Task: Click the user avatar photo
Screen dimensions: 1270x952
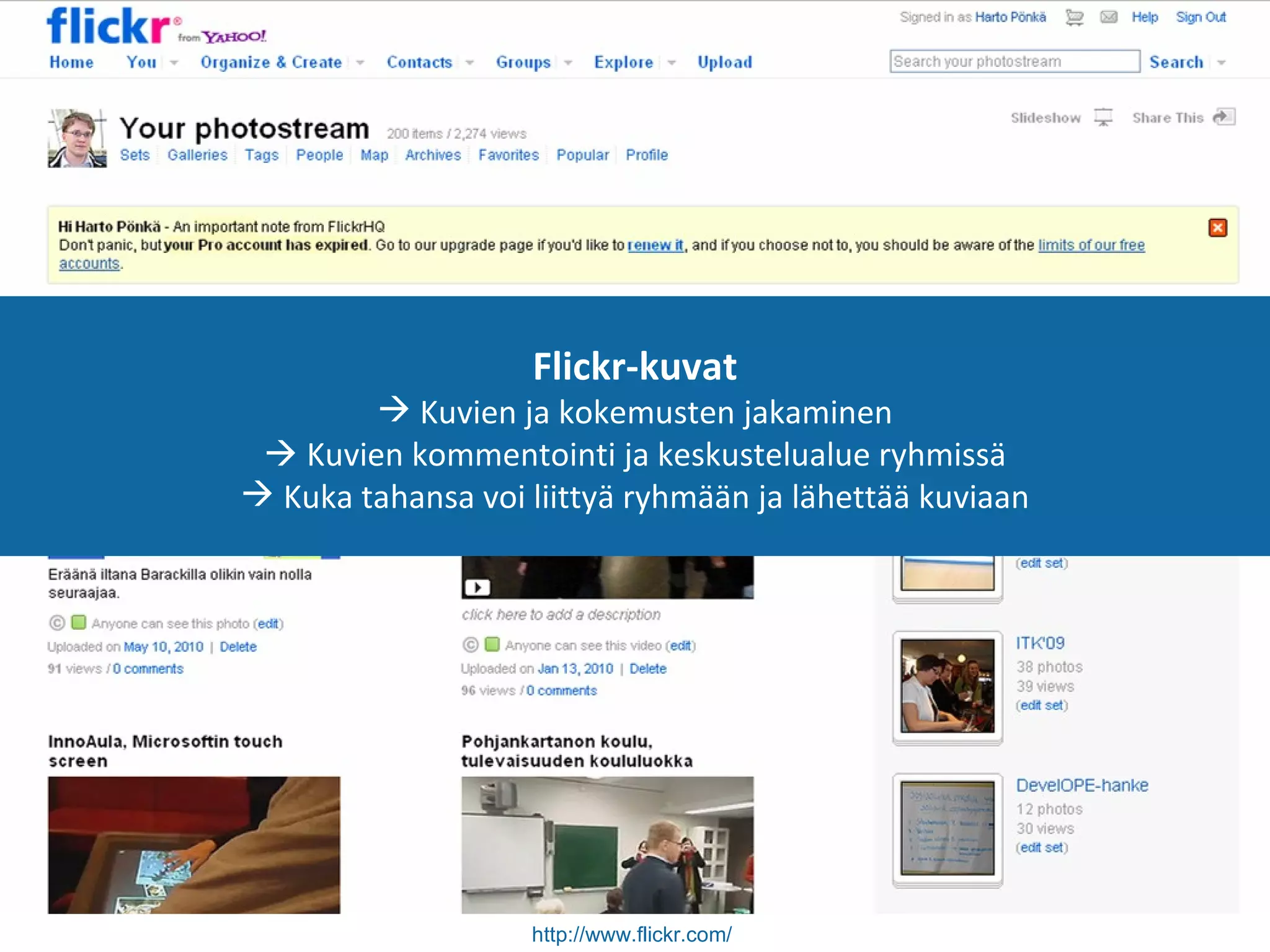Action: (x=77, y=138)
